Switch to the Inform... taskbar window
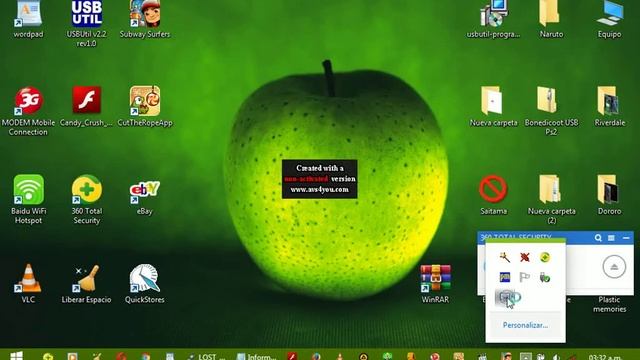640x360 pixels. tap(257, 356)
